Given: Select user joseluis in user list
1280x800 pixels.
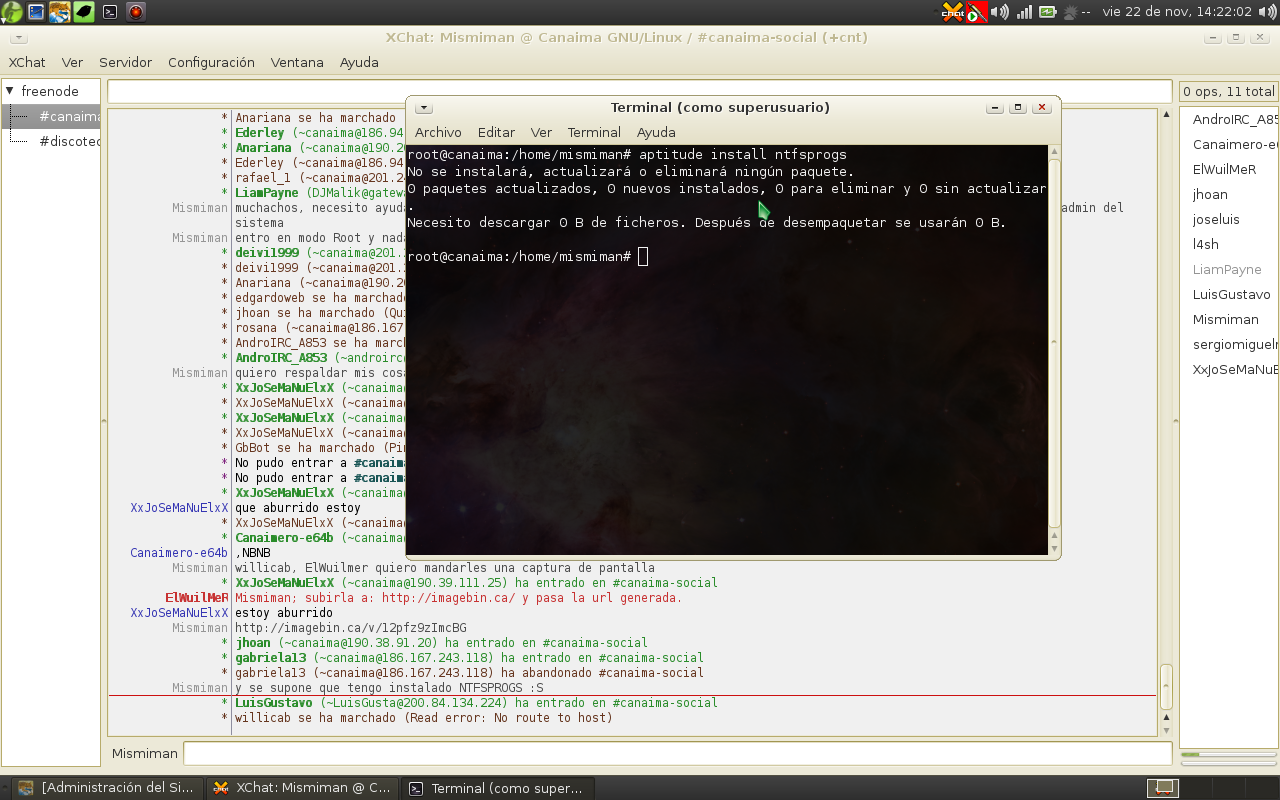Looking at the screenshot, I should pos(1216,219).
